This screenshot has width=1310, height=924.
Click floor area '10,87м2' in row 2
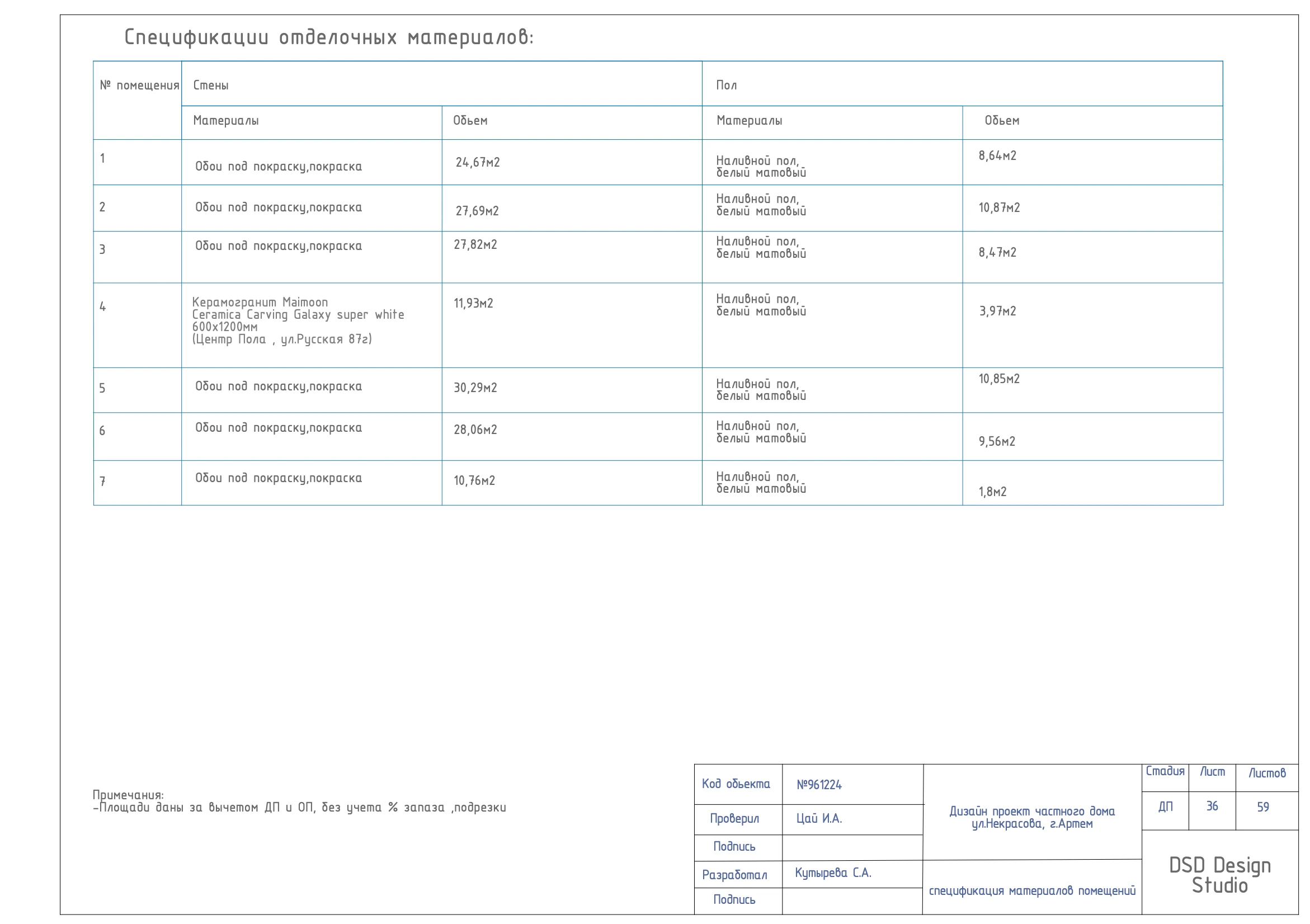click(x=999, y=208)
